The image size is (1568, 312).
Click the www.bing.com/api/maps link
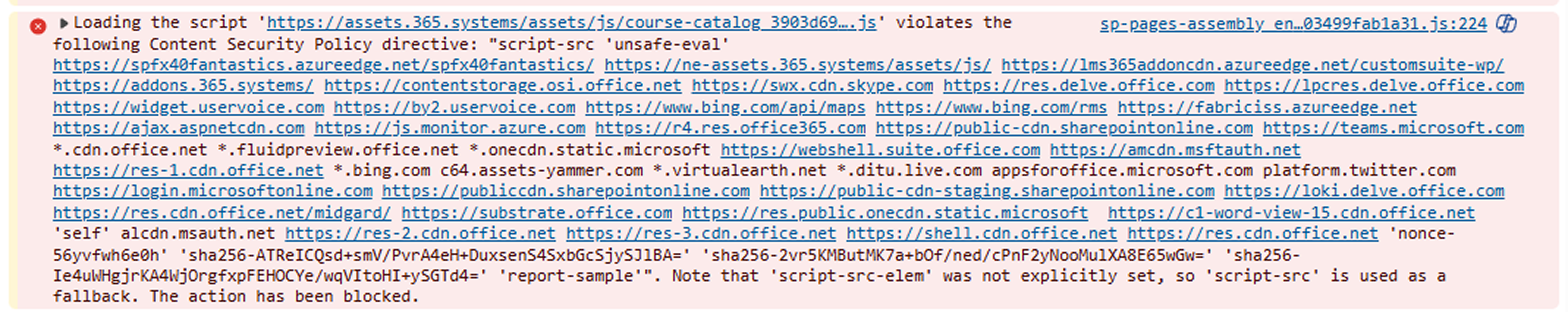pyautogui.click(x=725, y=108)
